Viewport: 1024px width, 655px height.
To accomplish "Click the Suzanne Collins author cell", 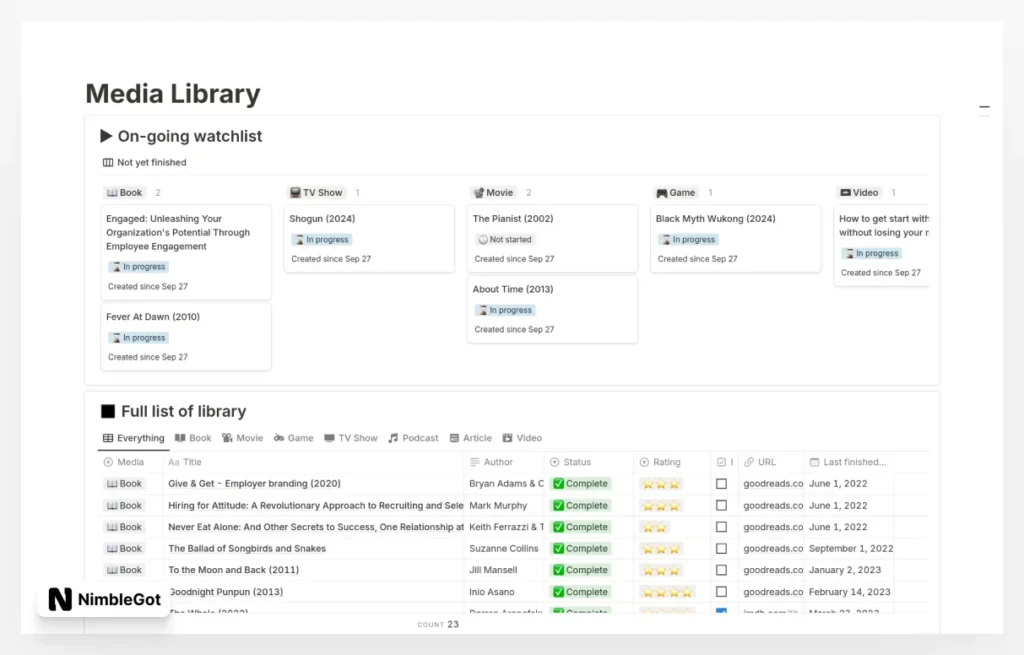I will 504,549.
